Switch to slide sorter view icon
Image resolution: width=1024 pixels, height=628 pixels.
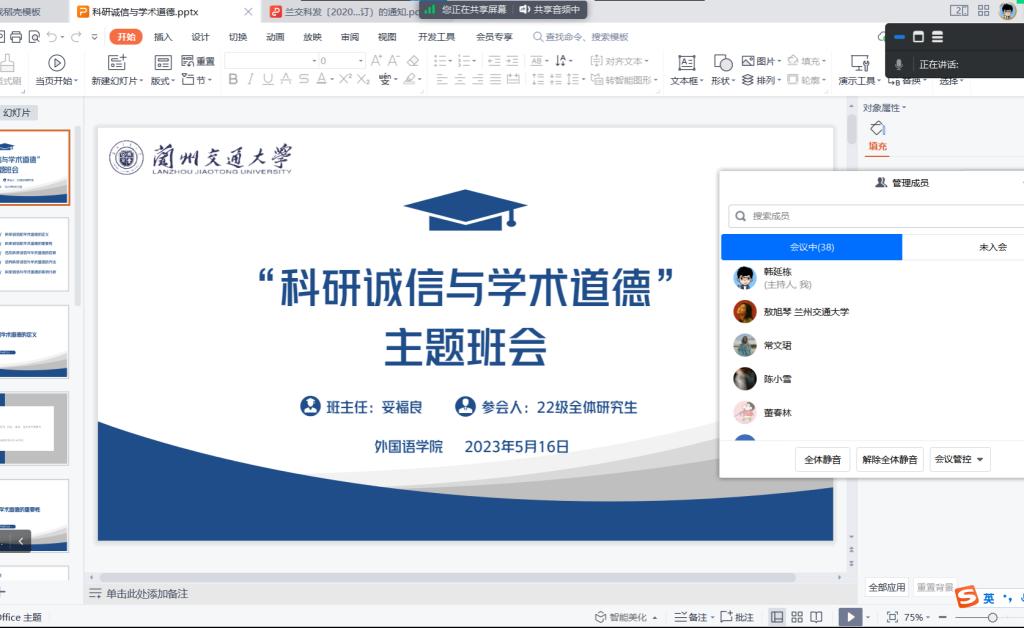pos(797,617)
